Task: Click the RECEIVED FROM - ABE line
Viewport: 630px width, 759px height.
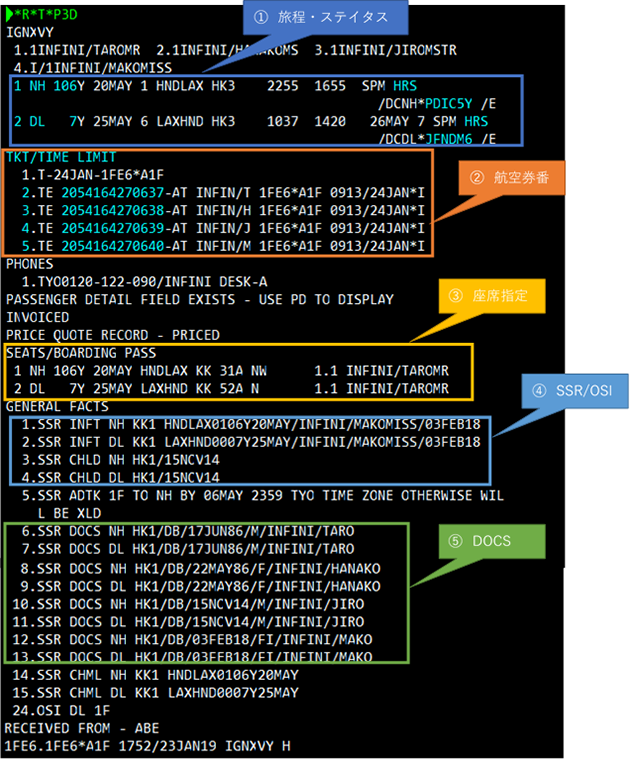Action: coord(81,729)
